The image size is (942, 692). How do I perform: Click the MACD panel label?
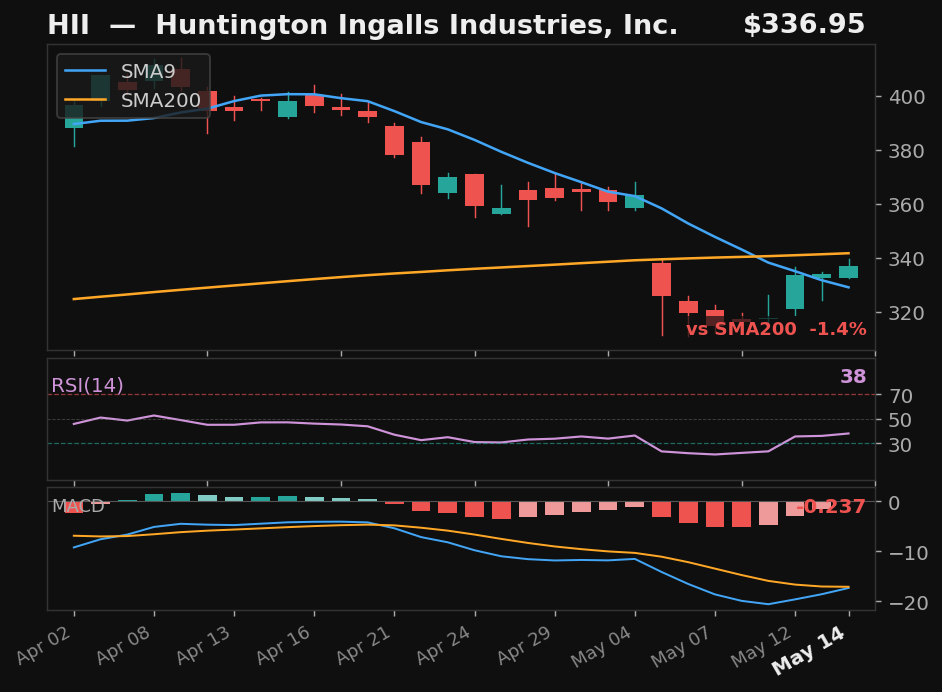click(78, 506)
